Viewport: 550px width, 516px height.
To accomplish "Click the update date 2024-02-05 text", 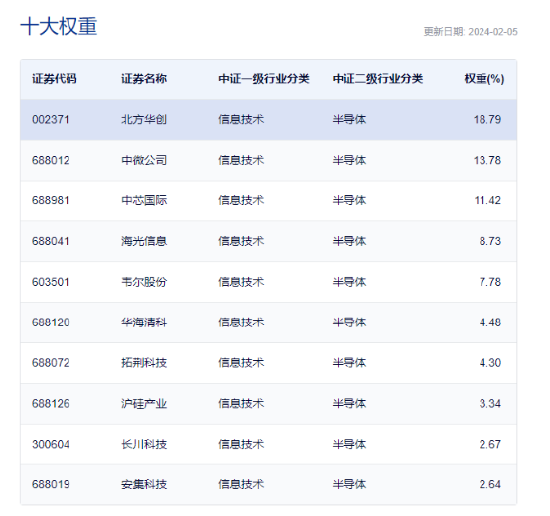I will click(x=493, y=32).
